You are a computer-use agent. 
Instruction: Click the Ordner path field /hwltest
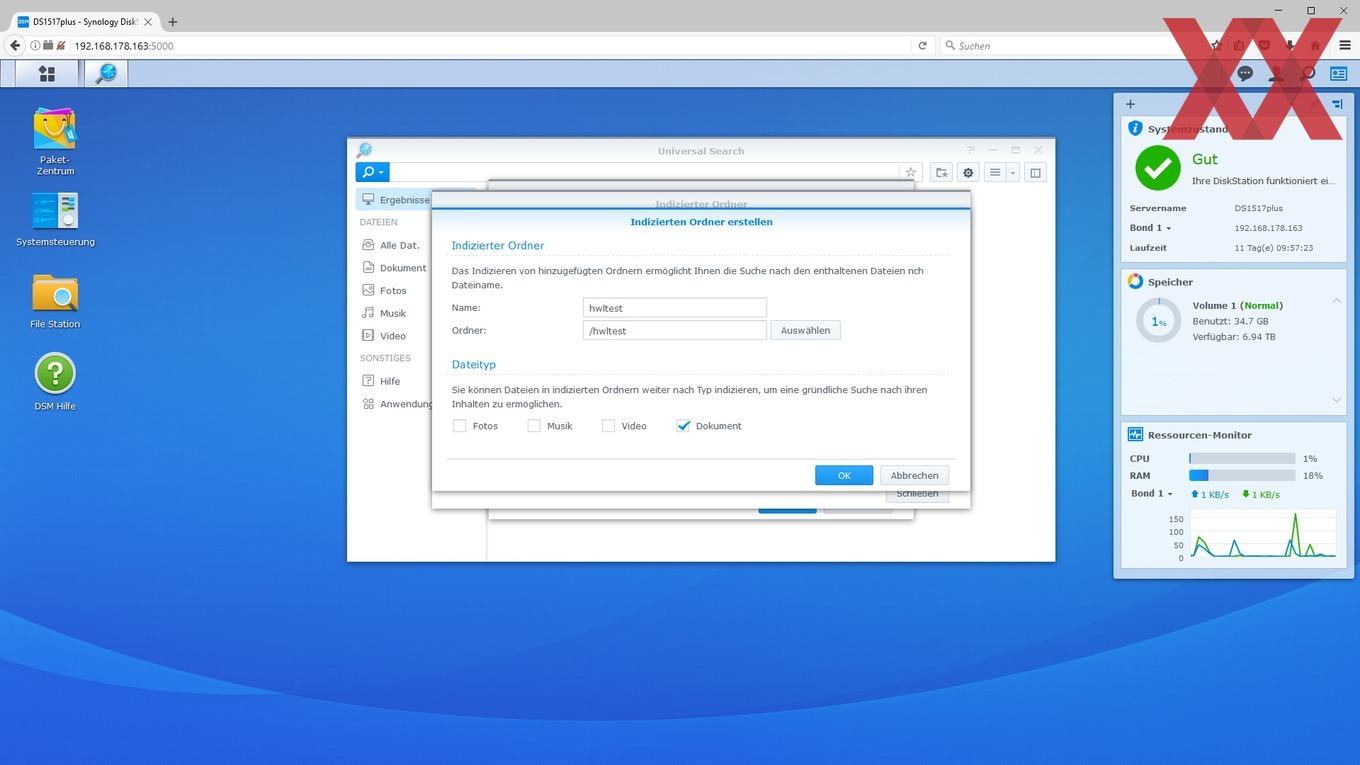point(675,330)
